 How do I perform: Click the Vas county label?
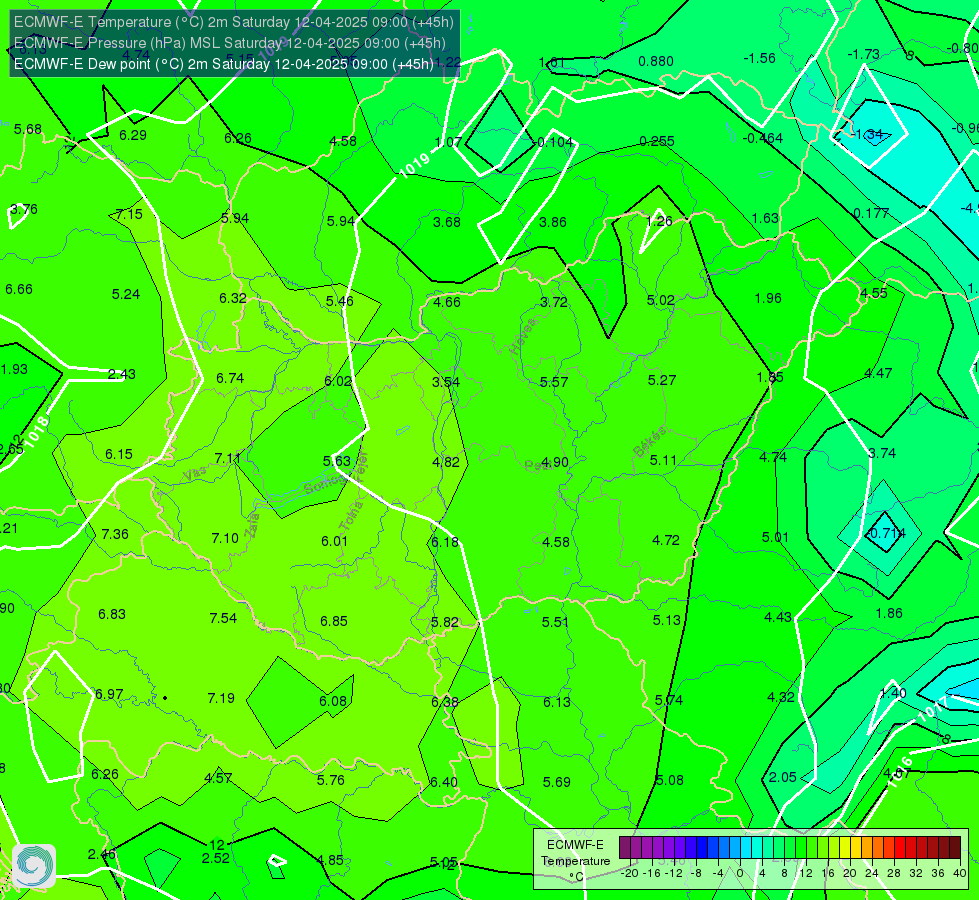pos(194,474)
